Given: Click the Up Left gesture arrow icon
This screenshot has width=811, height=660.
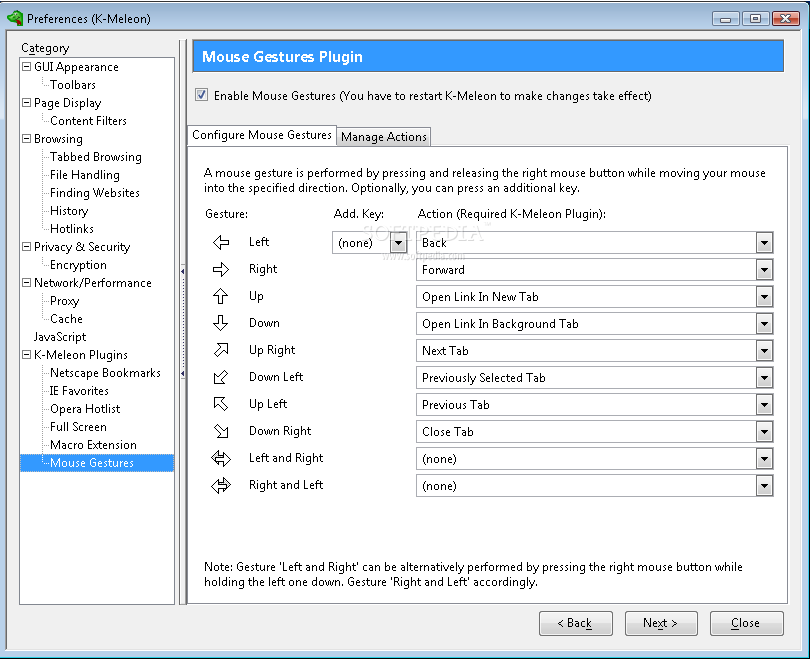Looking at the screenshot, I should coord(221,404).
